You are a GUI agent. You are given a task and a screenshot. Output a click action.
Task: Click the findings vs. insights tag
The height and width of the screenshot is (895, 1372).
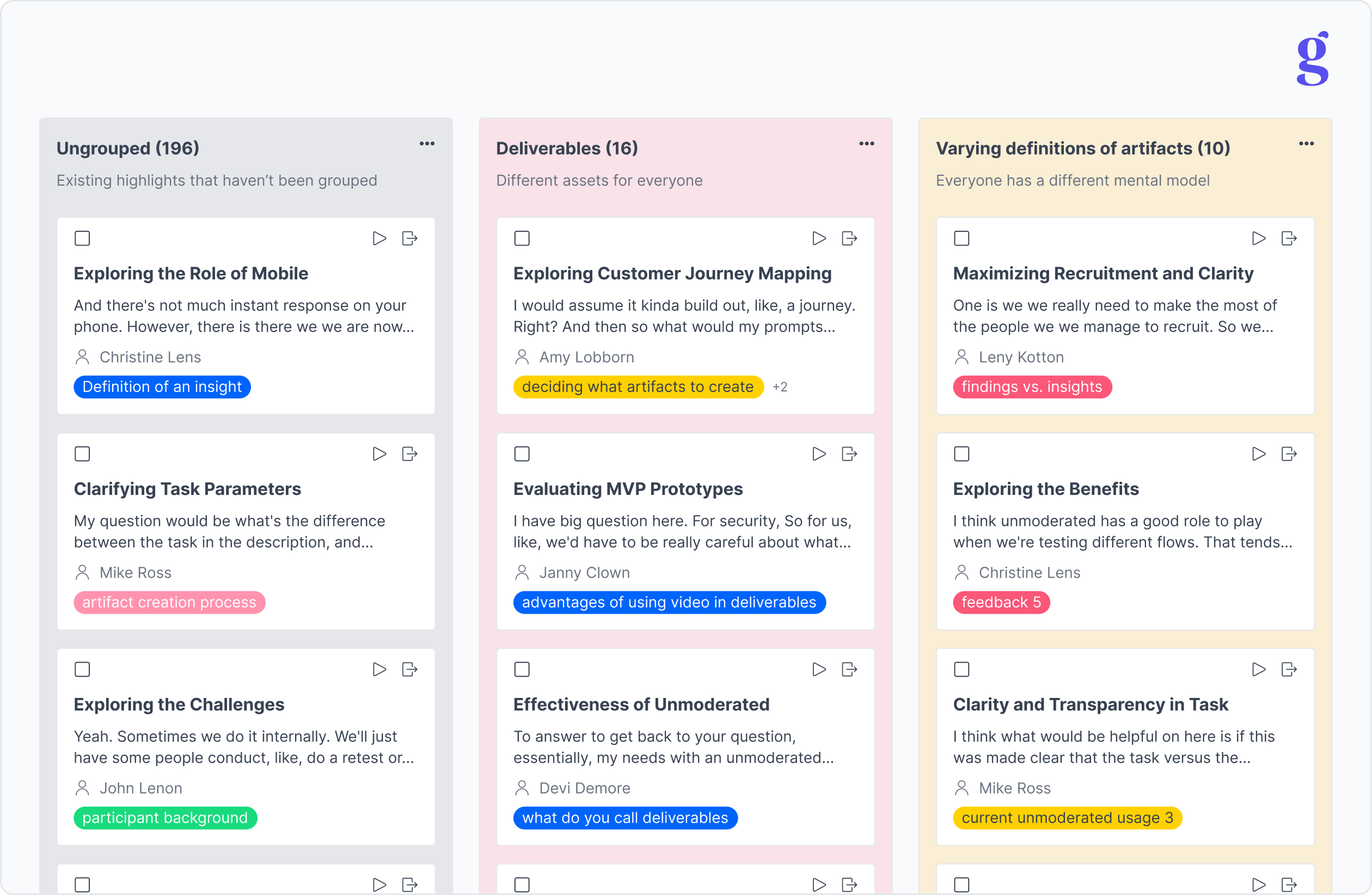pyautogui.click(x=1032, y=387)
